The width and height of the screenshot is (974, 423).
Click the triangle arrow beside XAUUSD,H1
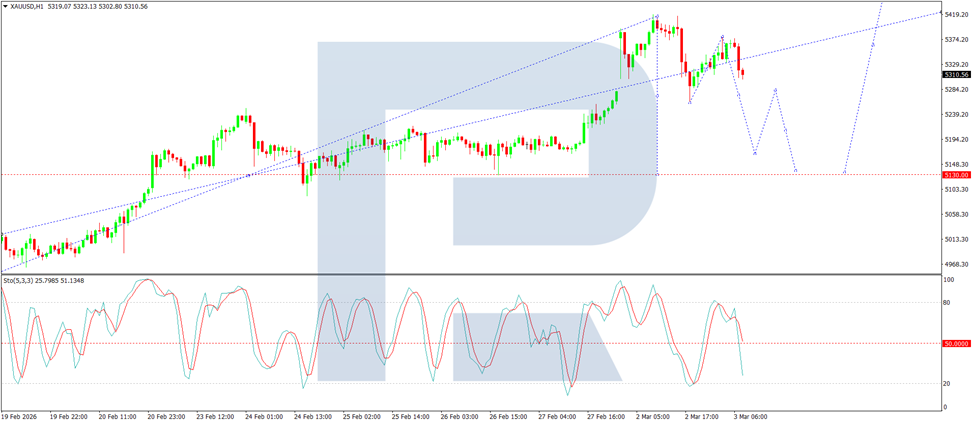click(6, 6)
